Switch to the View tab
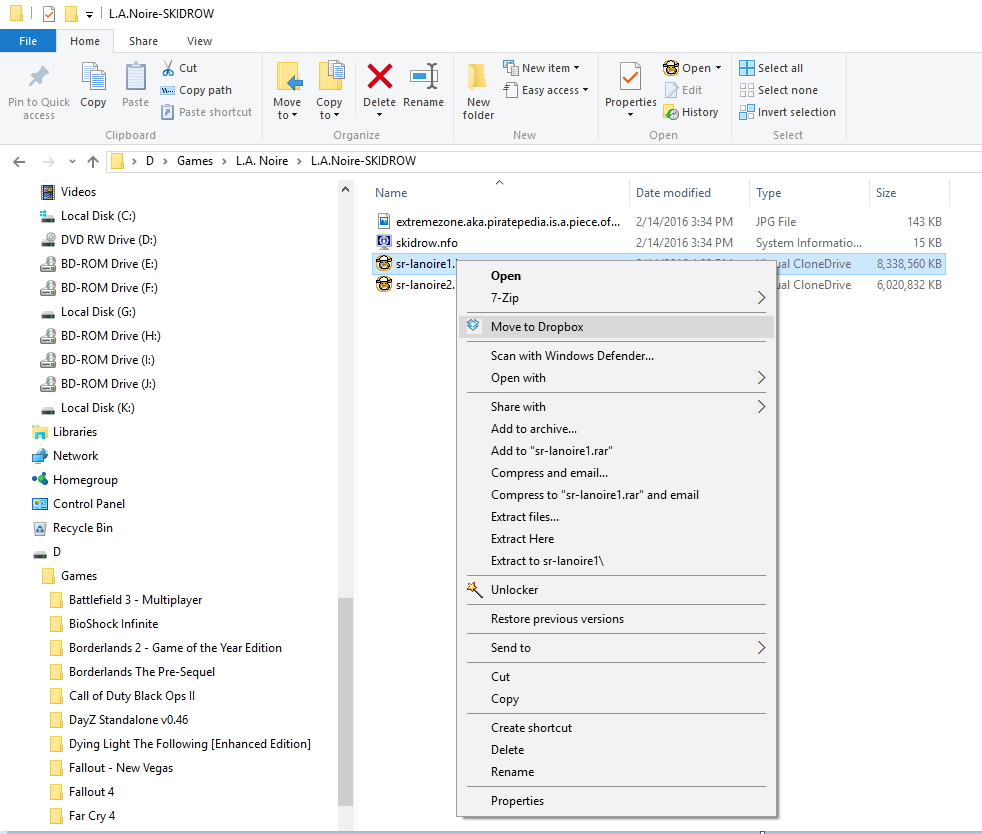The image size is (982, 834). (x=199, y=41)
